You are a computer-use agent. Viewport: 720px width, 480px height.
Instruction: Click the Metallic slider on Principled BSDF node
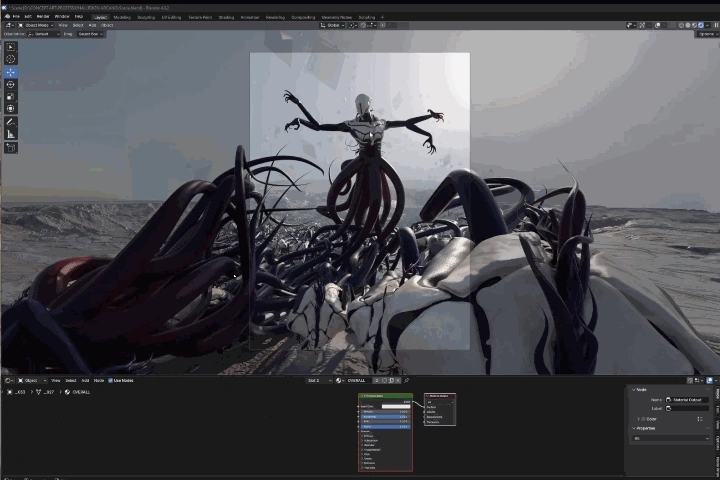coord(386,412)
